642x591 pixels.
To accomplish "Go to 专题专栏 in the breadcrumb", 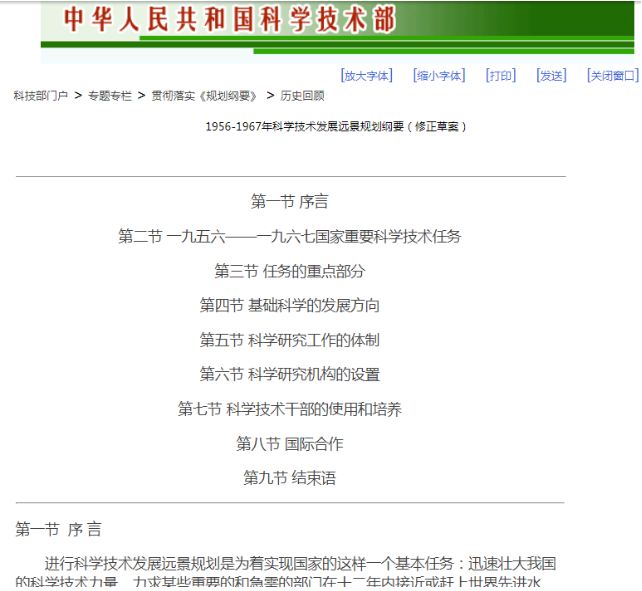I will point(109,96).
